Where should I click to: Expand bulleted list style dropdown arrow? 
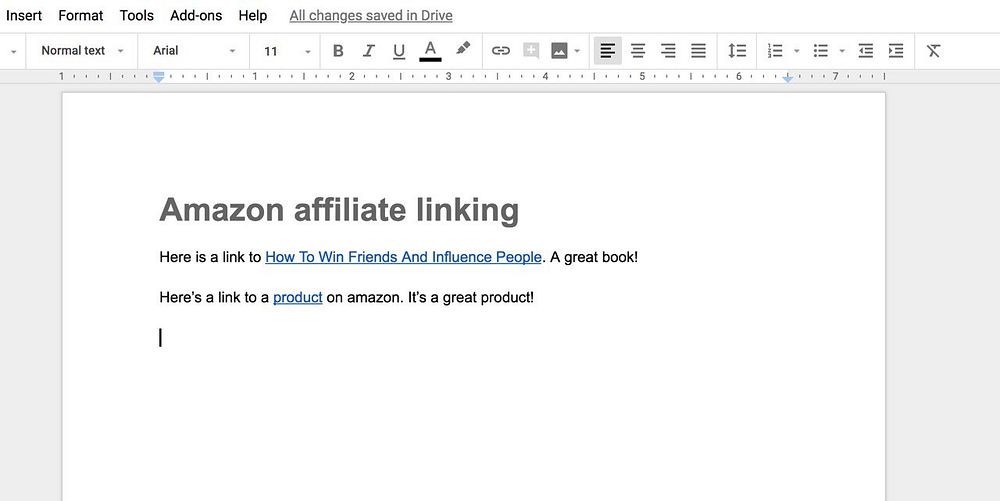point(842,51)
